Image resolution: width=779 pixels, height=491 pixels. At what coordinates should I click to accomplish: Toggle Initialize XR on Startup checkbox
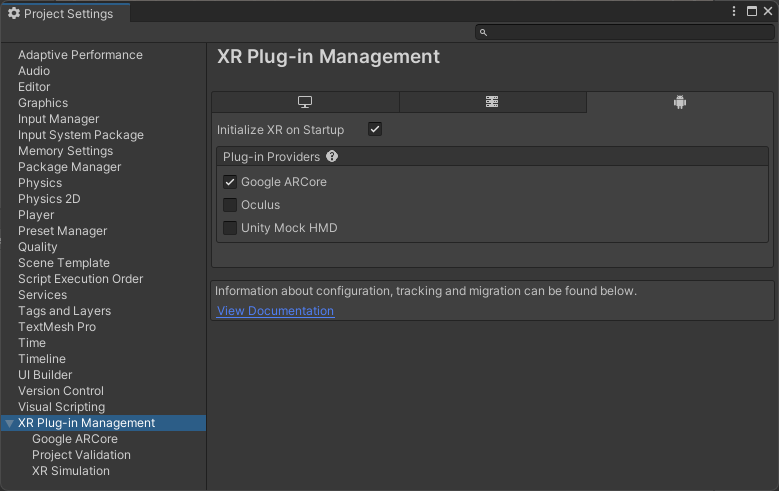pyautogui.click(x=375, y=129)
